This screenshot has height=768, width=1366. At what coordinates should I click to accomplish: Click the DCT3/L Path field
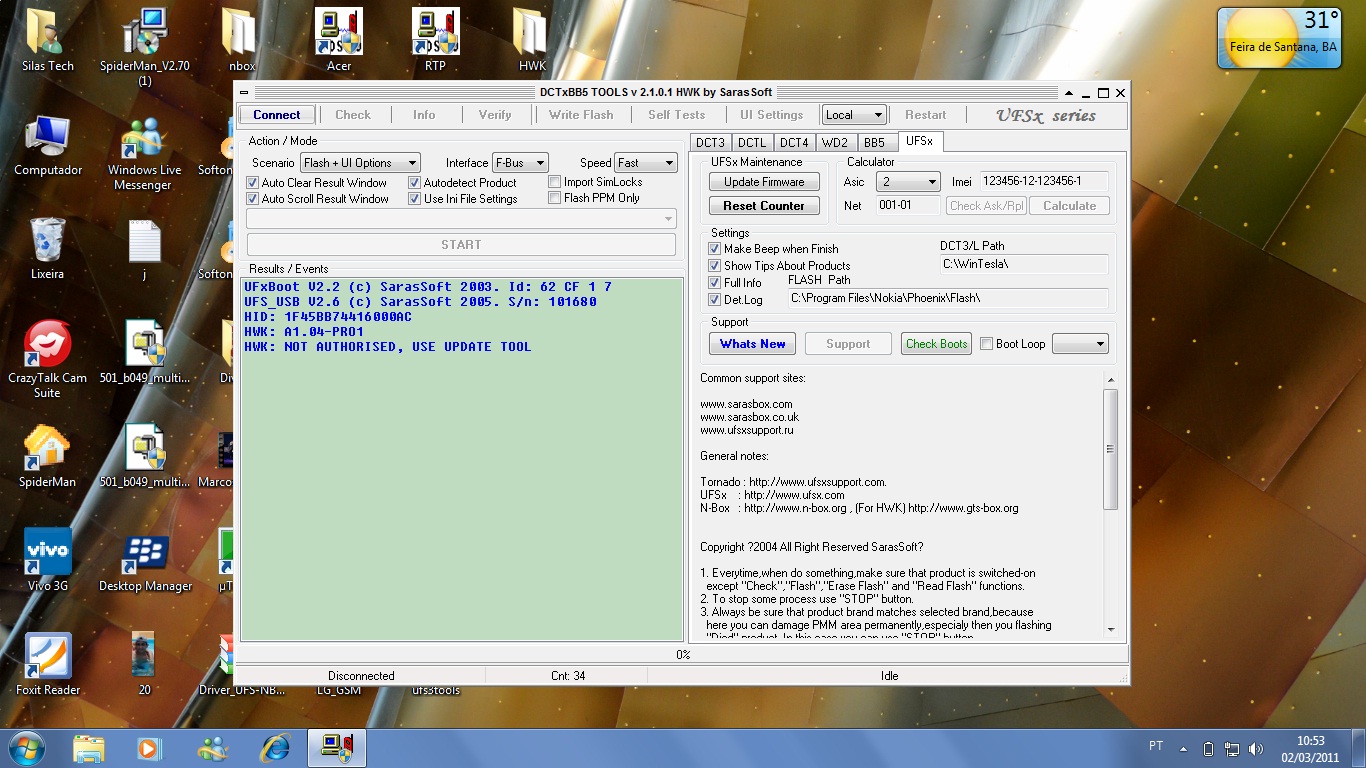point(1024,264)
